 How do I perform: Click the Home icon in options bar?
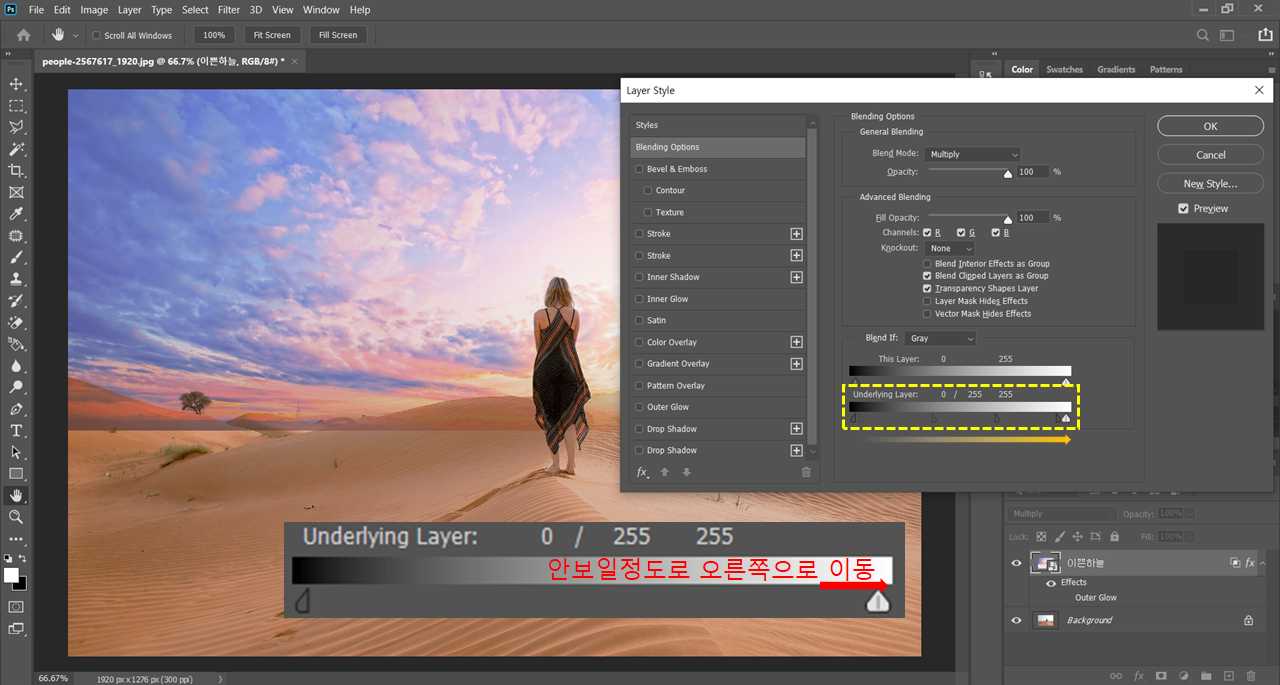(24, 35)
